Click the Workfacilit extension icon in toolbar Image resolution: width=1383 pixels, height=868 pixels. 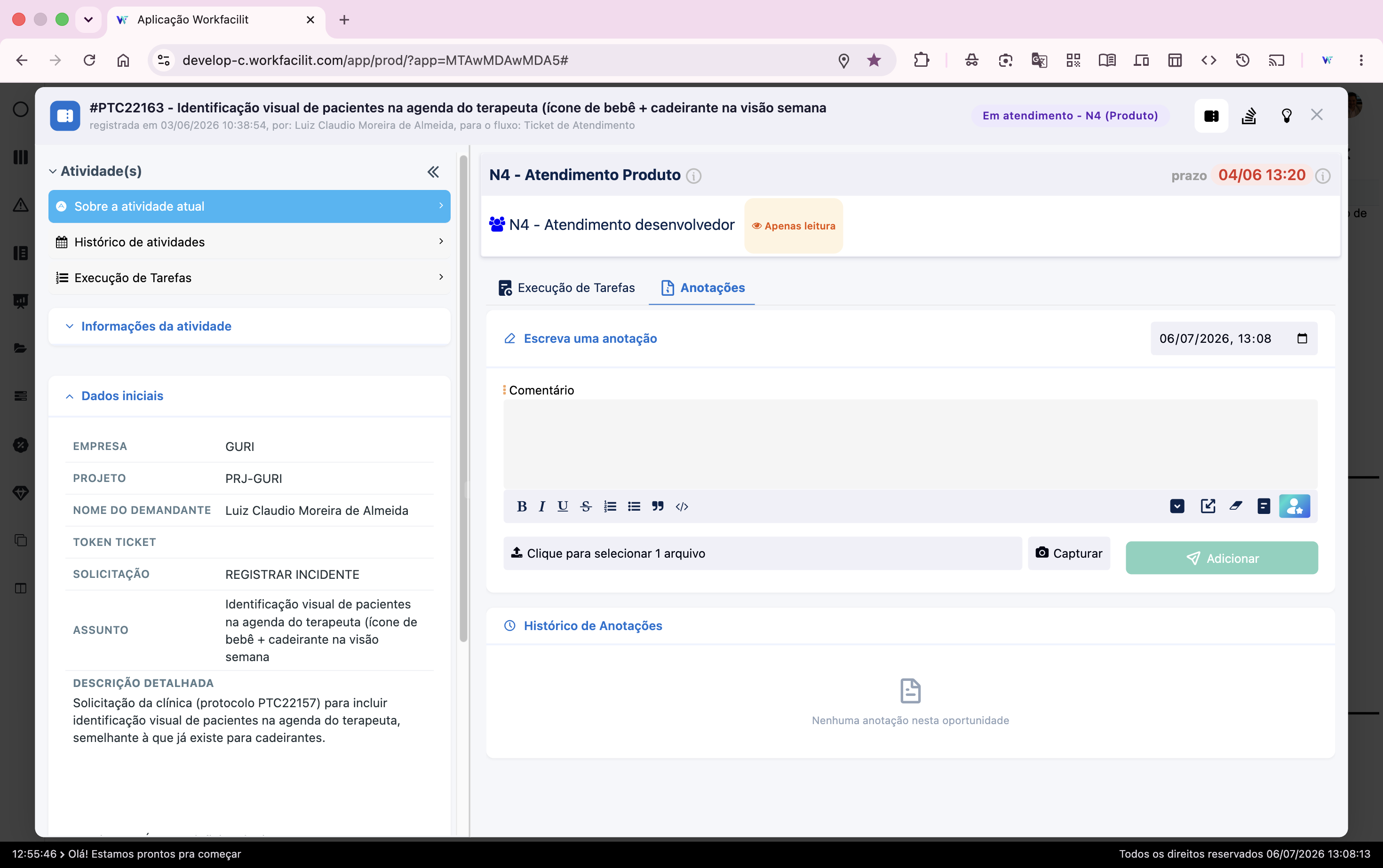[x=1327, y=60]
